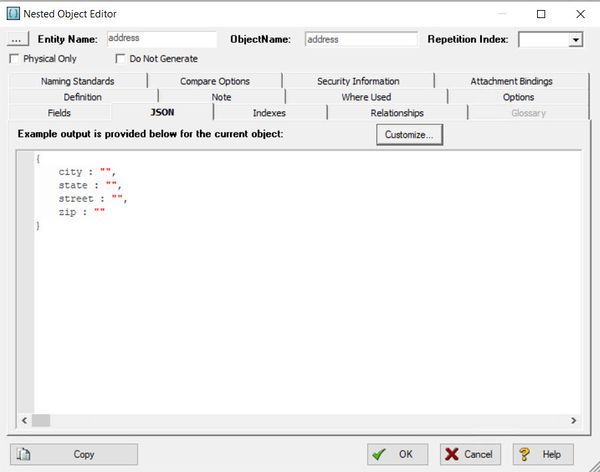Toggle the Do Not Generate checkbox
This screenshot has width=600, height=472.
click(120, 59)
